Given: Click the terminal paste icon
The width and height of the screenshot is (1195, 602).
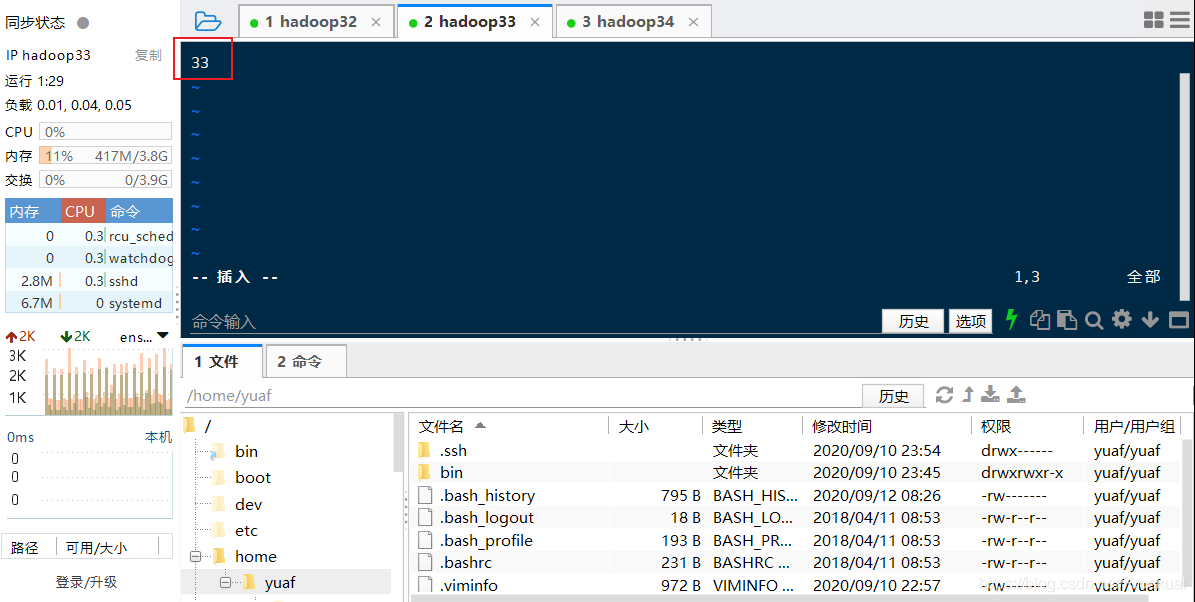Looking at the screenshot, I should tap(1067, 320).
